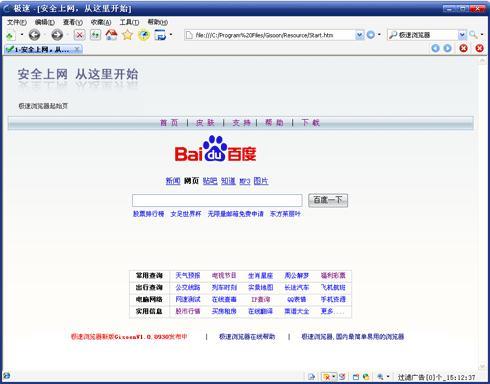Viewport: 490px width, 384px height.
Task: Click the globe icon beside the Favorites star
Action: 144,35
